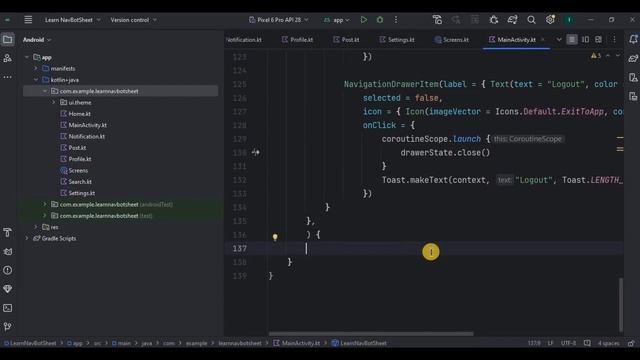Switch to Post.kt tab

[346, 40]
